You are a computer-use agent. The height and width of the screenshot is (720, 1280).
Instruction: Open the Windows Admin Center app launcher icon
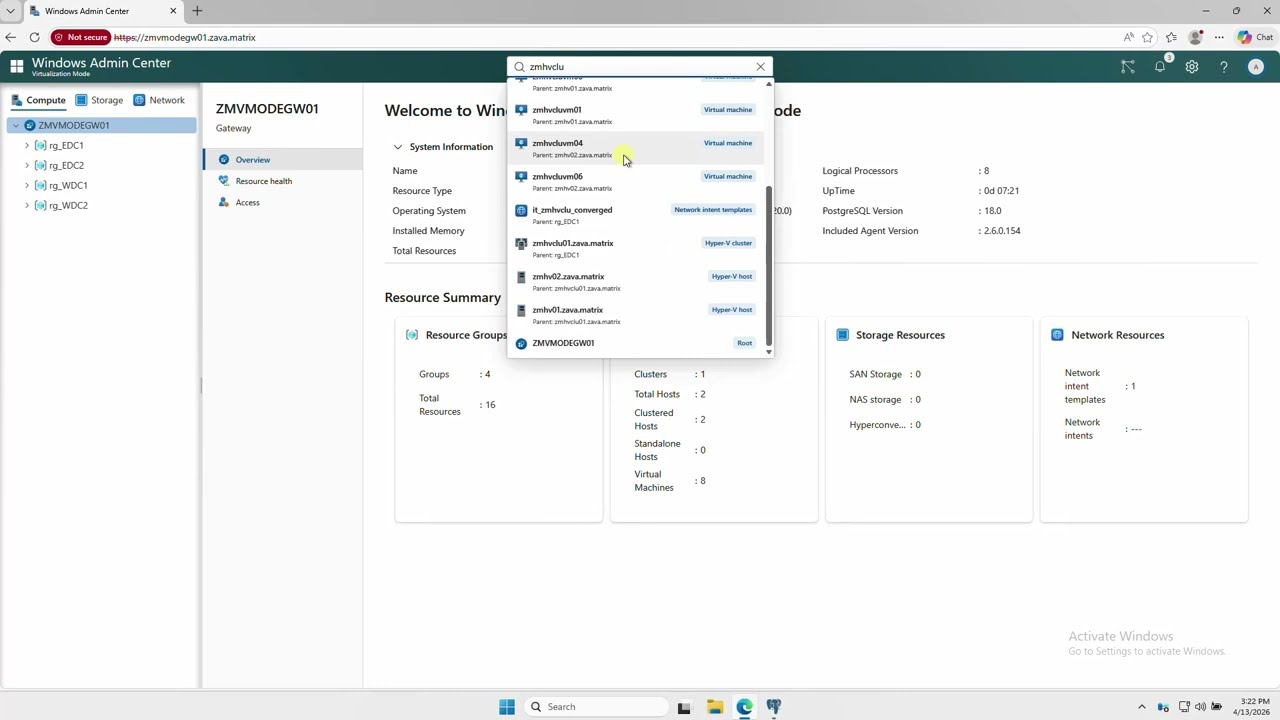coord(17,67)
